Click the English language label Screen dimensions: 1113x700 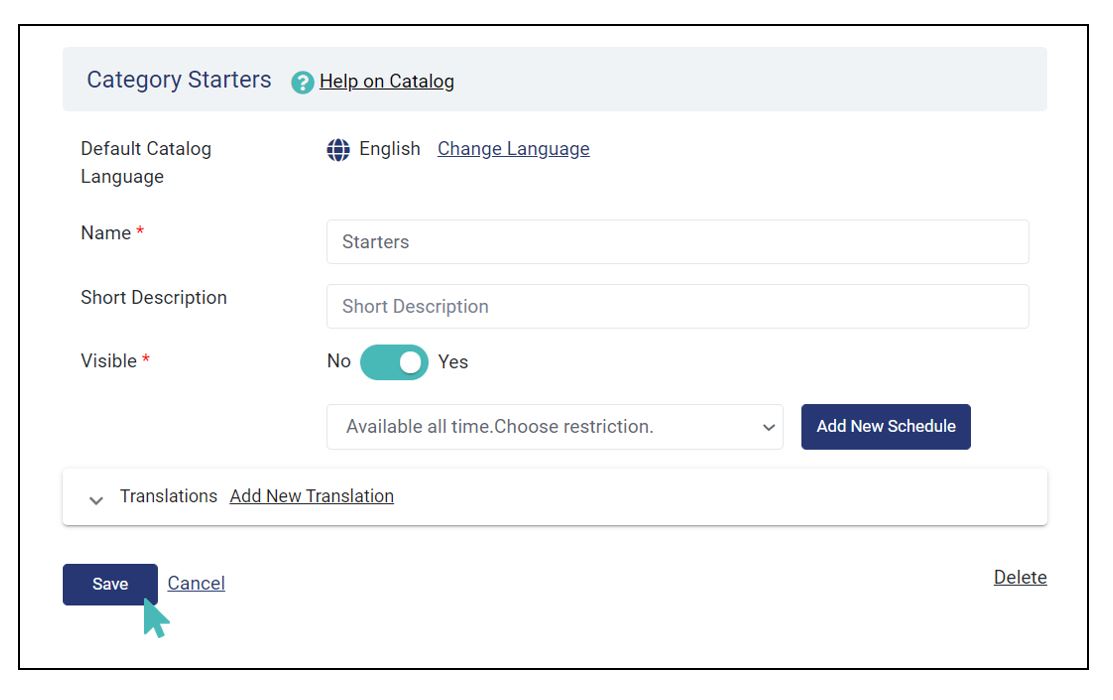coord(390,148)
